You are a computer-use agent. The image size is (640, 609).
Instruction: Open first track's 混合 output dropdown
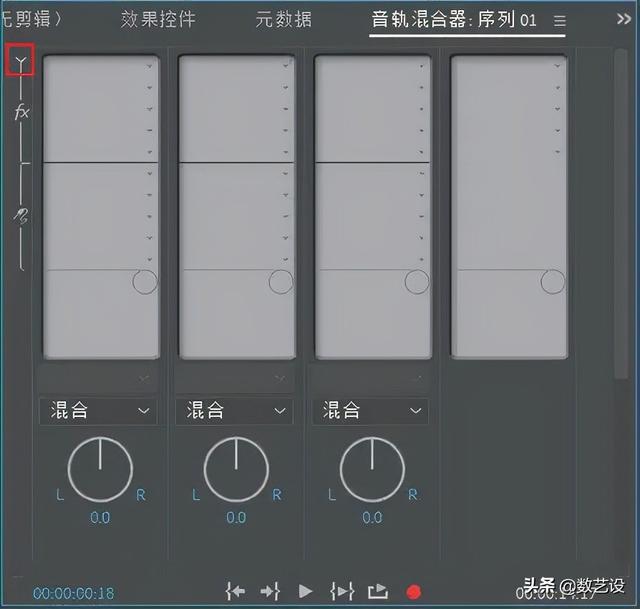pos(98,411)
